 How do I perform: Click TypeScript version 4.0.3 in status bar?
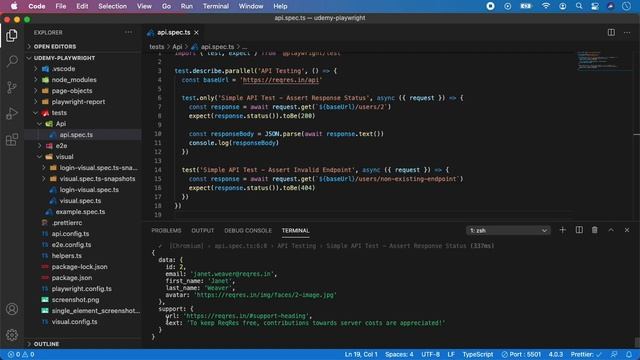(x=556, y=354)
